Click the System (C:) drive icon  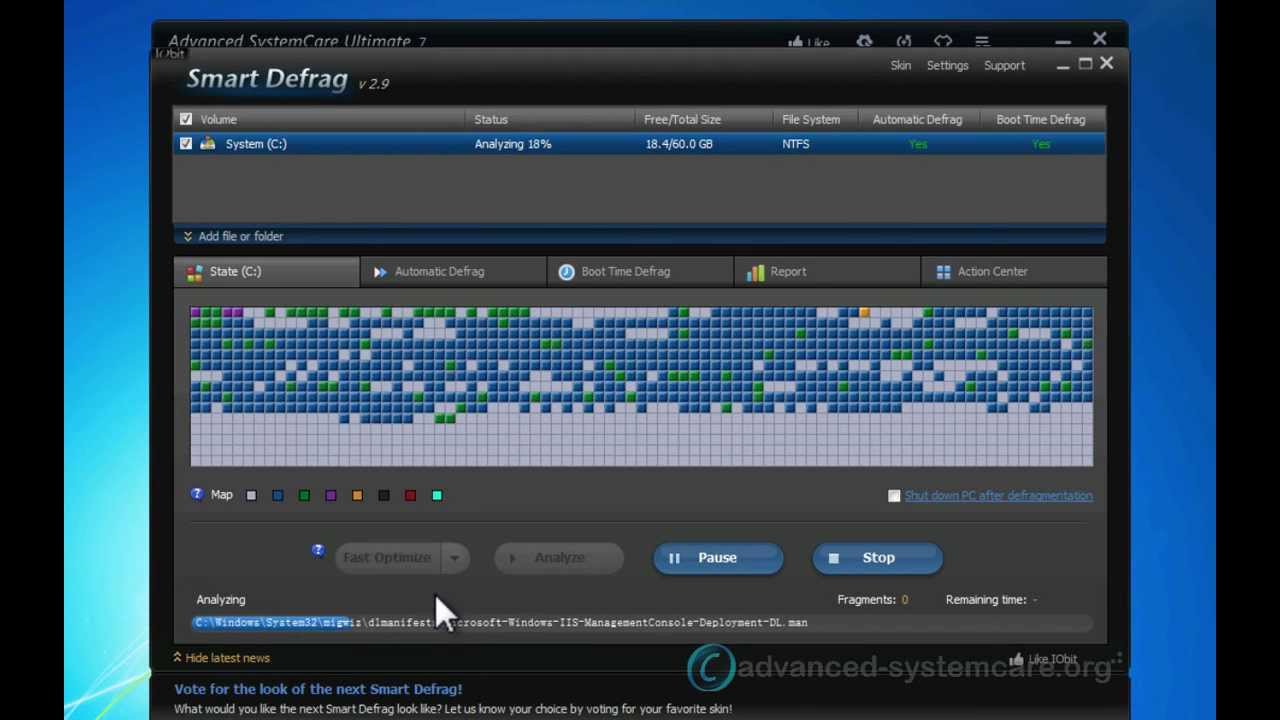click(x=208, y=144)
